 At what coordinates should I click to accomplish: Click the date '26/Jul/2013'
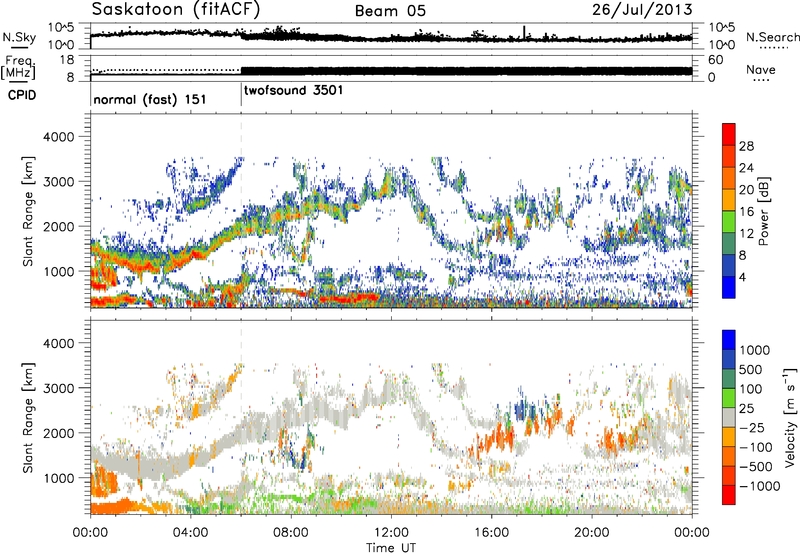pos(642,10)
